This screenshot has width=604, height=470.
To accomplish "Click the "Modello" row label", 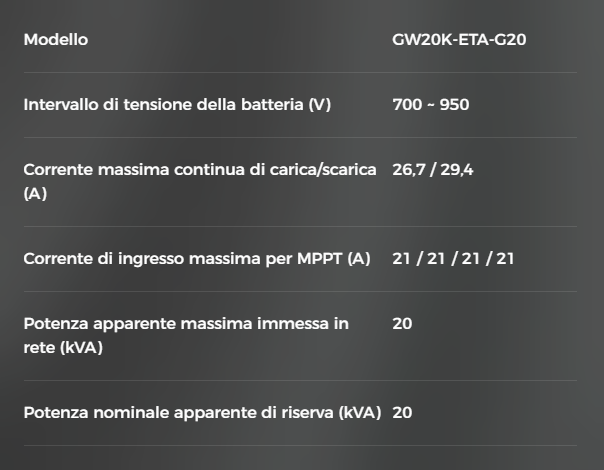I will click(x=56, y=40).
